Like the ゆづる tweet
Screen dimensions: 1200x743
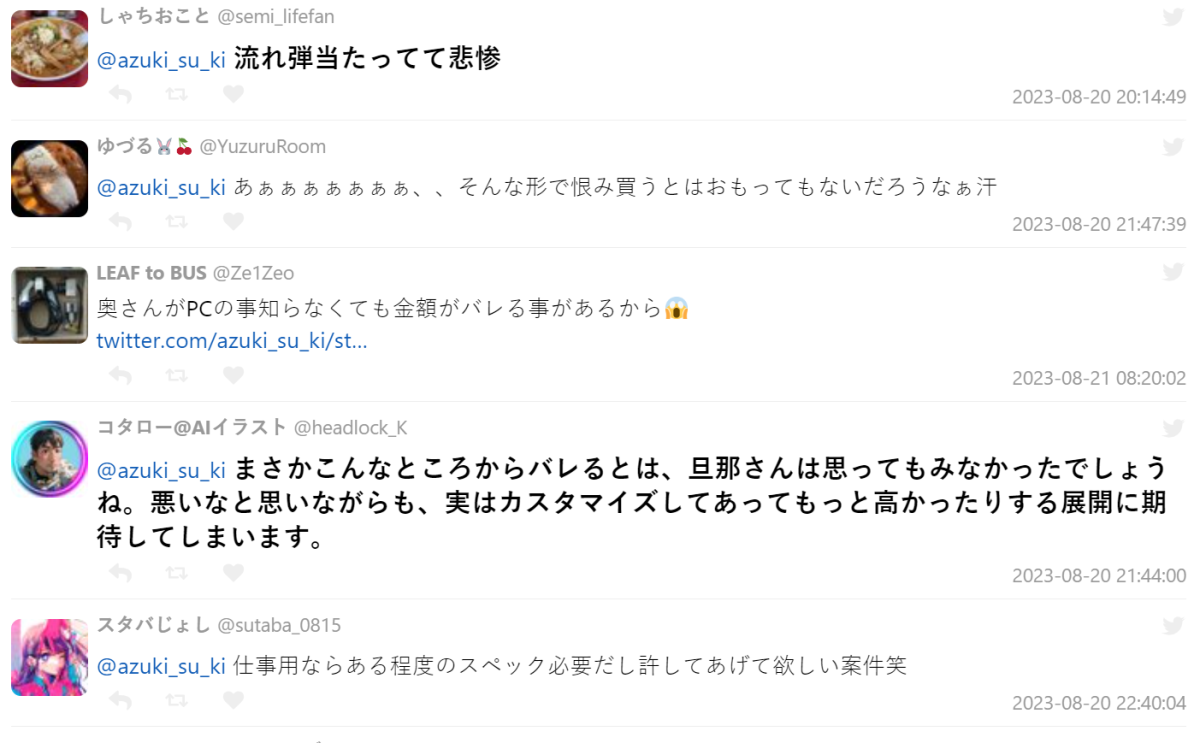tap(233, 221)
